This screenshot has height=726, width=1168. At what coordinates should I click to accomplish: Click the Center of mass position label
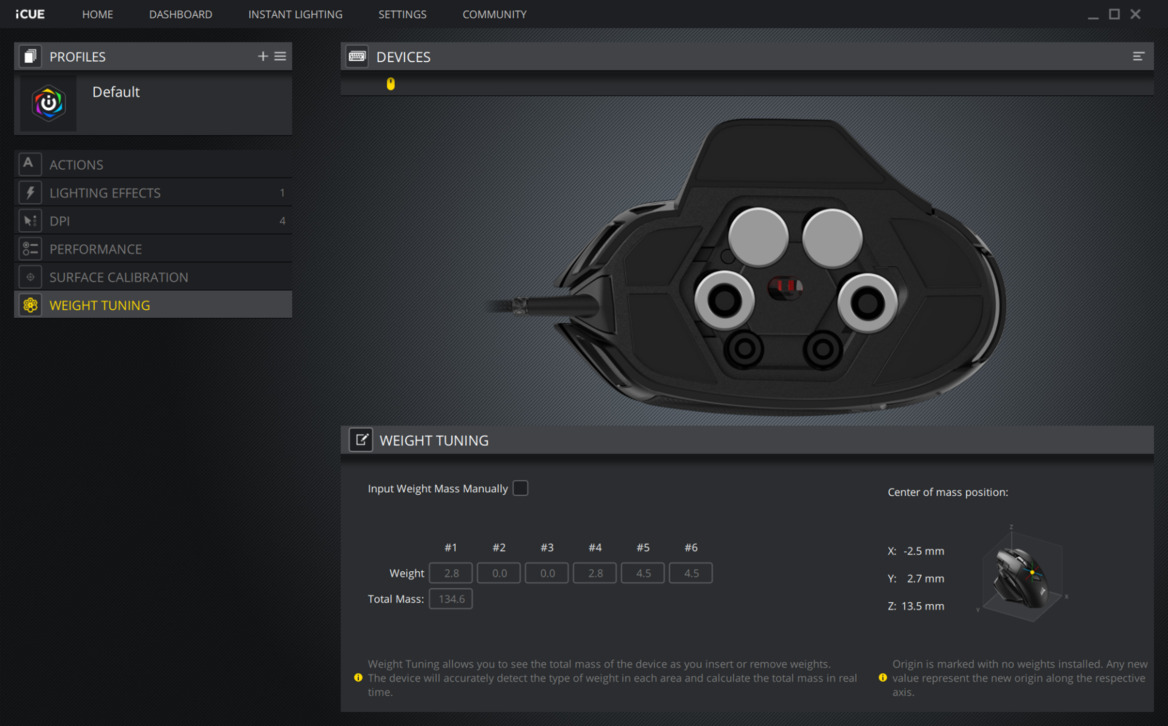tap(948, 492)
